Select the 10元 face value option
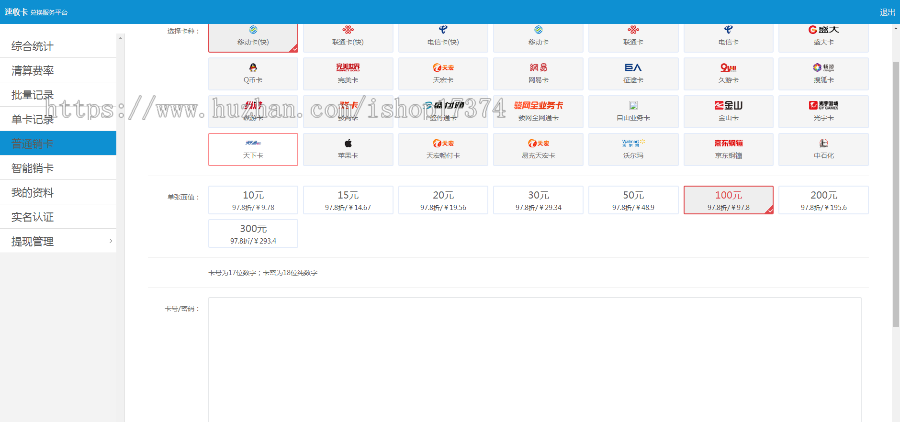Image resolution: width=900 pixels, height=422 pixels. click(x=253, y=200)
